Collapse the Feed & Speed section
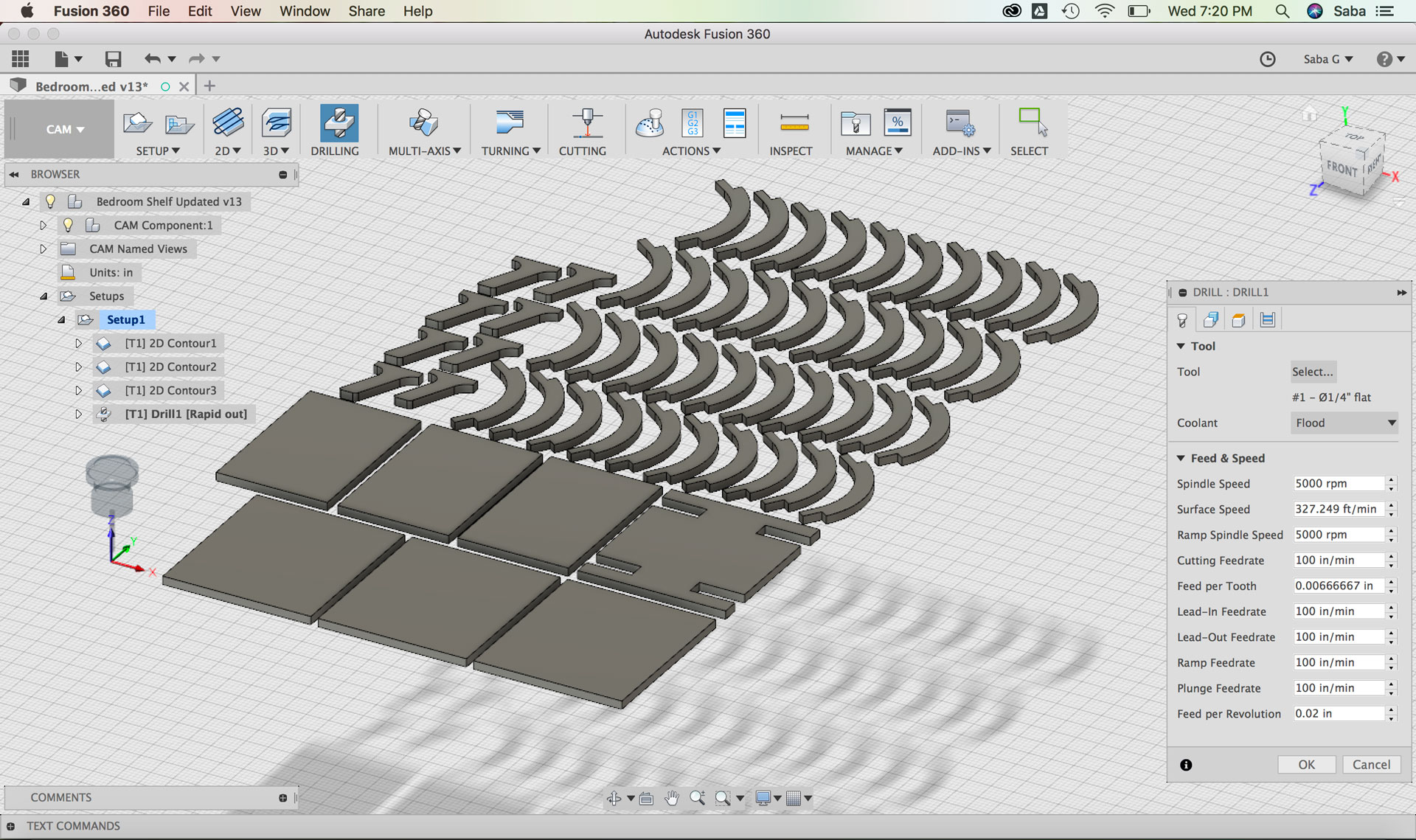 pyautogui.click(x=1181, y=458)
